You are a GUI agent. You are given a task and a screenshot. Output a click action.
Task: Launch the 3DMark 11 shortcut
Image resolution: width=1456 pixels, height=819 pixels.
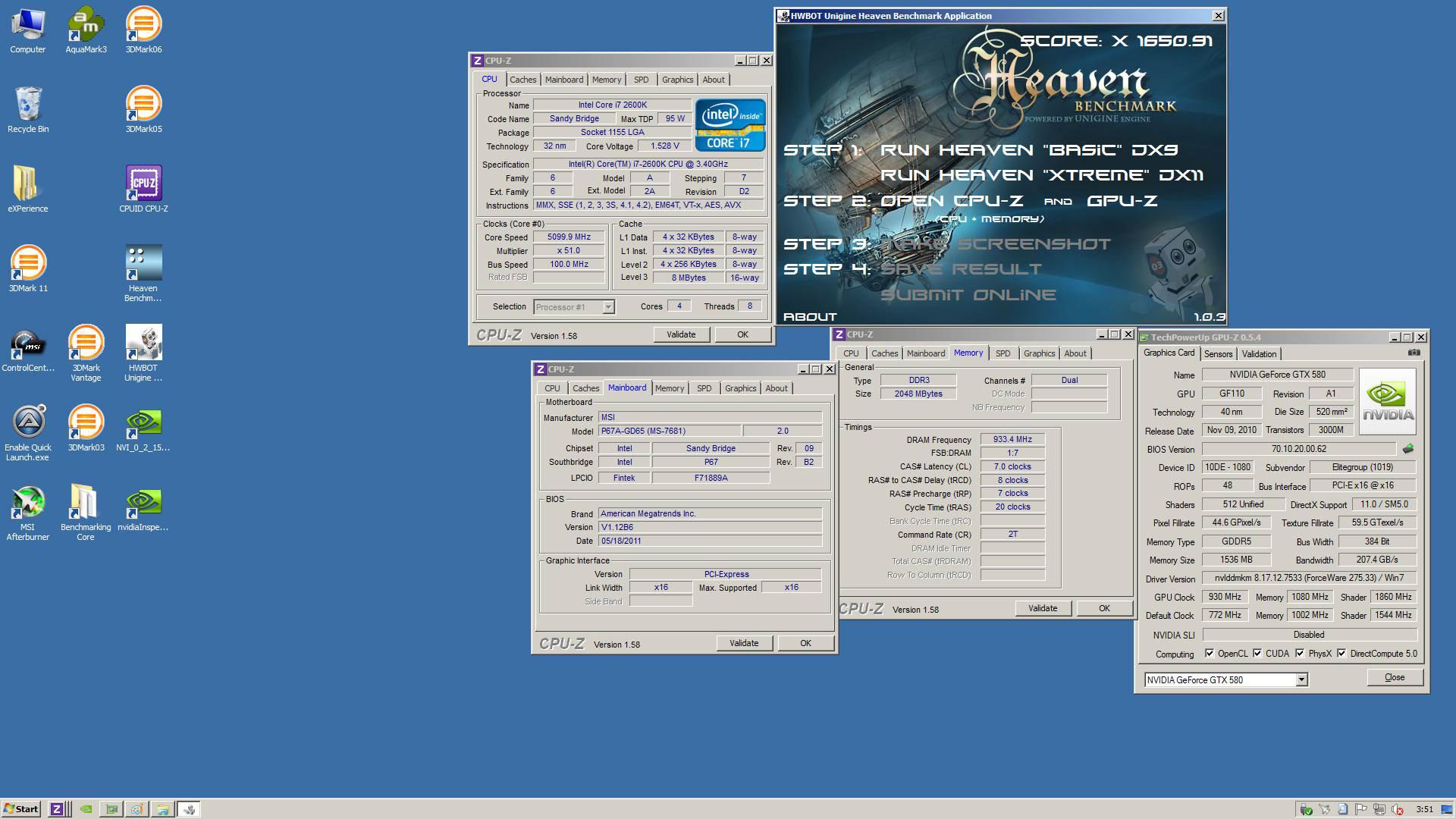28,269
